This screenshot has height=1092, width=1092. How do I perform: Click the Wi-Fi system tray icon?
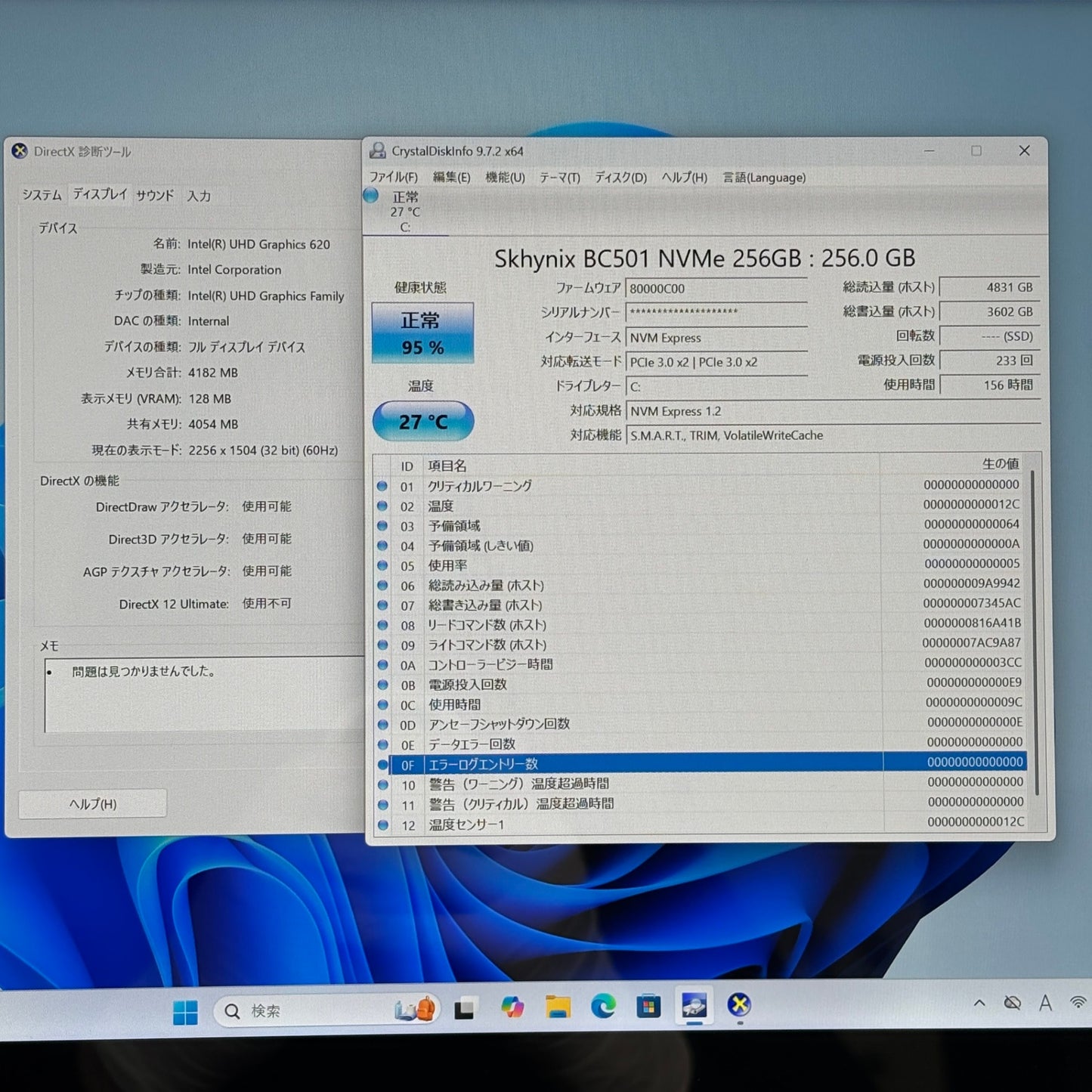pos(1078,1002)
